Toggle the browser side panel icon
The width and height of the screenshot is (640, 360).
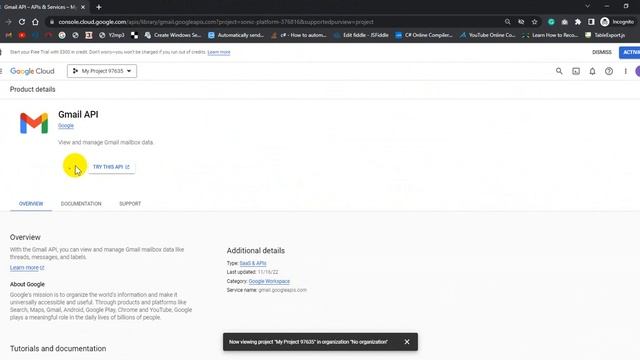591,22
